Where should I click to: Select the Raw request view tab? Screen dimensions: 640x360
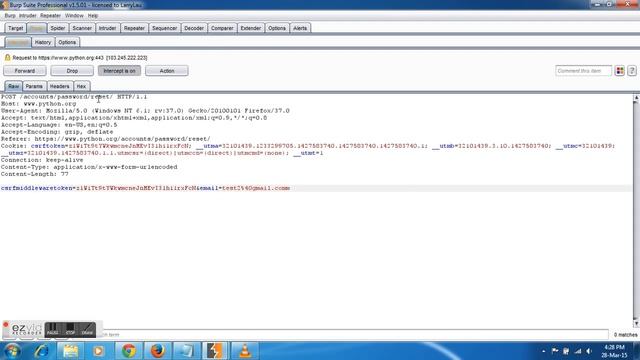coord(13,86)
